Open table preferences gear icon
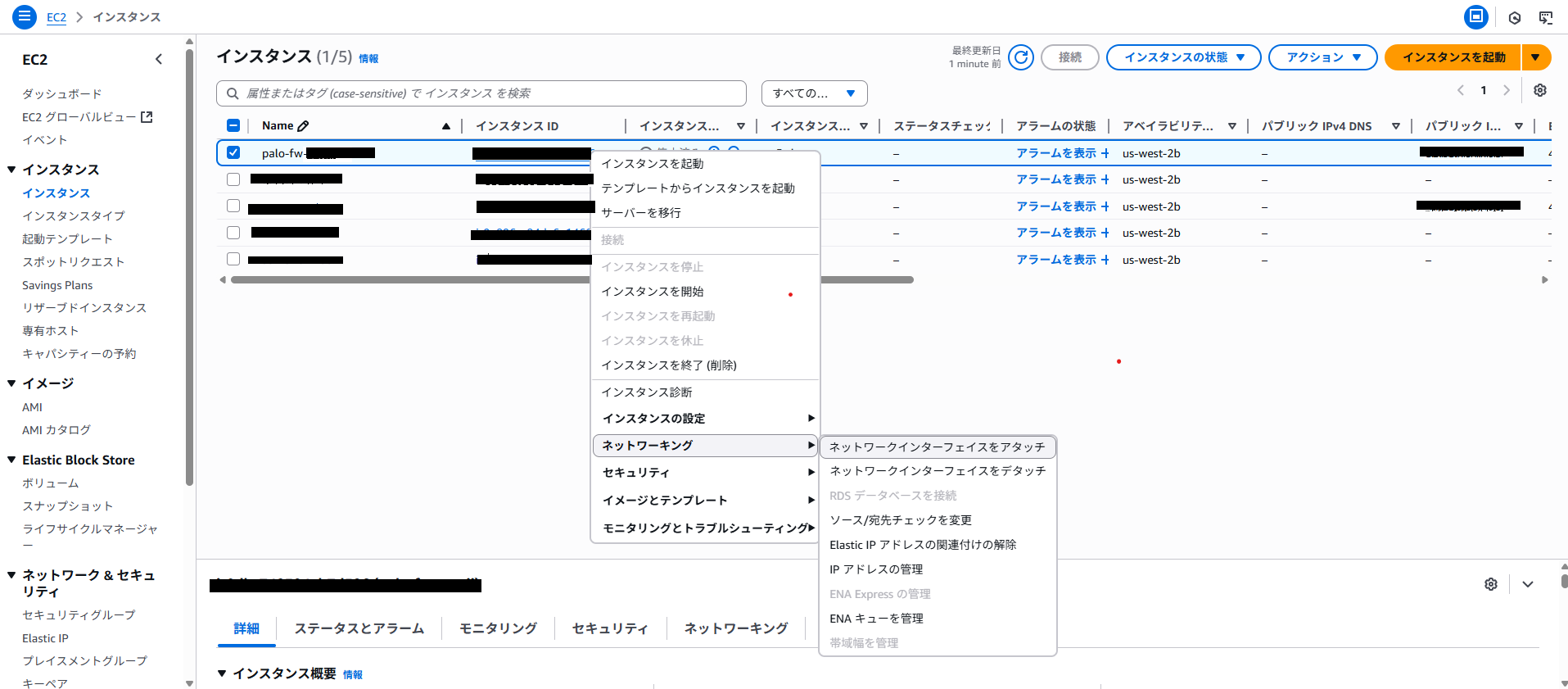 click(x=1540, y=90)
